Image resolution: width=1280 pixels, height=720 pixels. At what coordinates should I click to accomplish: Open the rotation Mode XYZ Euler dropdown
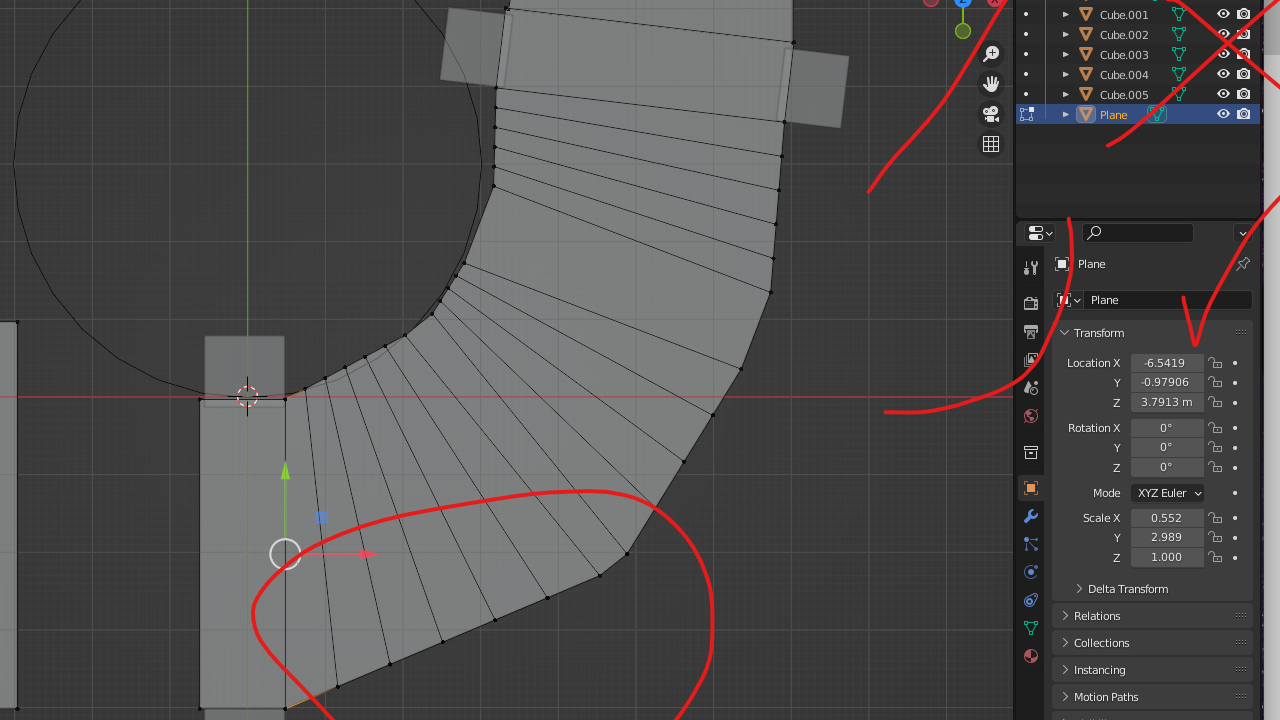tap(1167, 493)
